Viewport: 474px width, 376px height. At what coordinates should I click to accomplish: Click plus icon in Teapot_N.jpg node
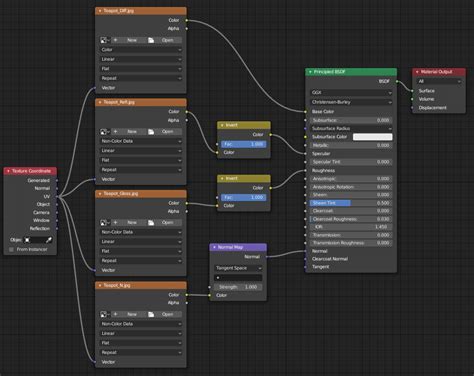click(115, 314)
